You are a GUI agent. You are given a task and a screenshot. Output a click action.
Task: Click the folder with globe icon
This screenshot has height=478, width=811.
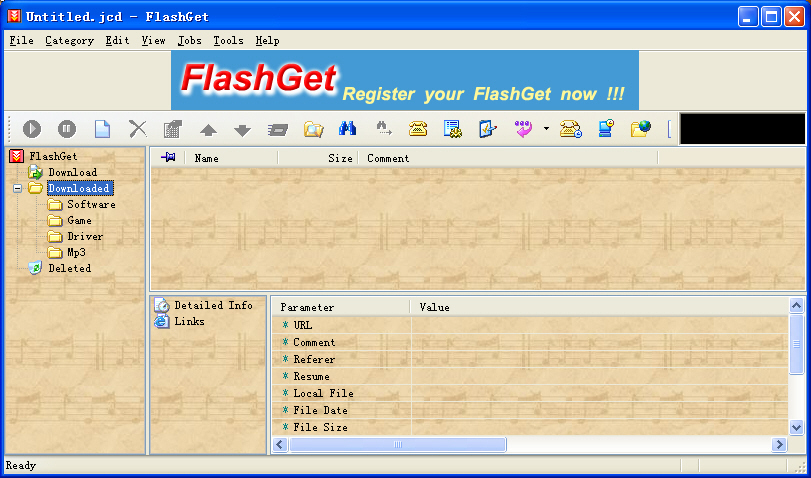[641, 128]
